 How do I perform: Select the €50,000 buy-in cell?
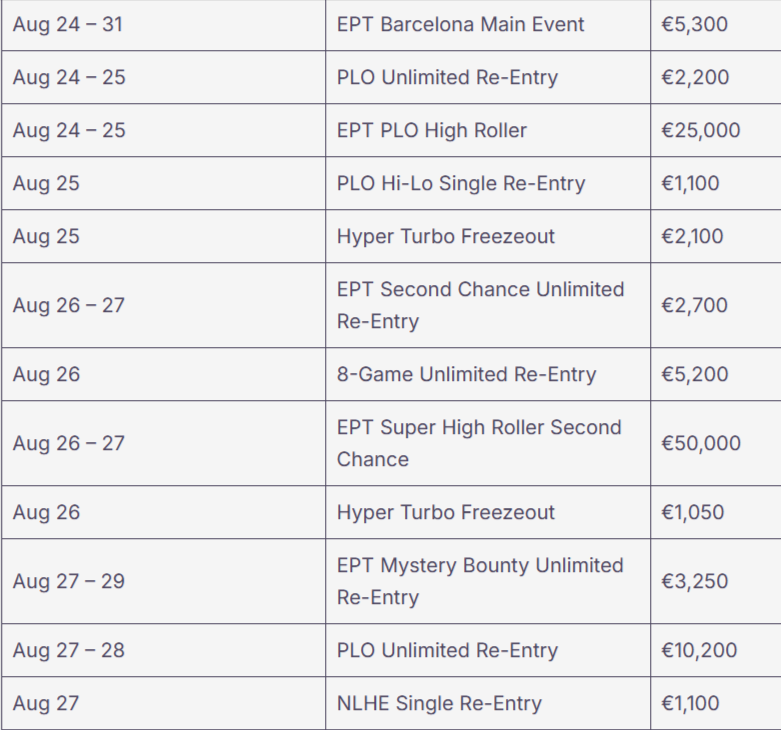(700, 443)
